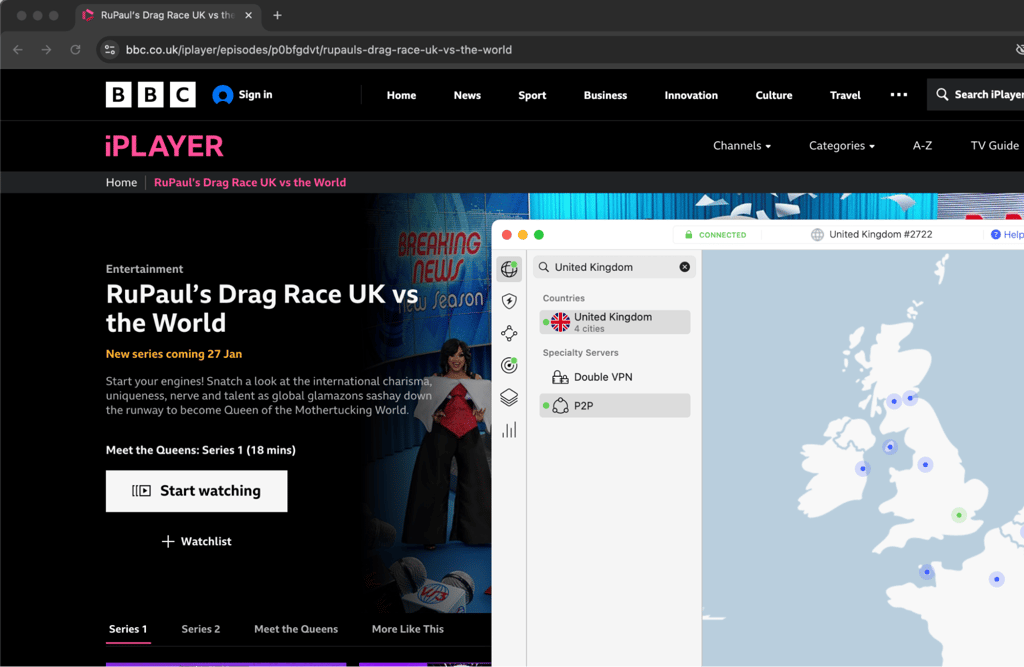Click the Search iPlayer magnifier icon
This screenshot has height=667, width=1024.
(x=942, y=95)
